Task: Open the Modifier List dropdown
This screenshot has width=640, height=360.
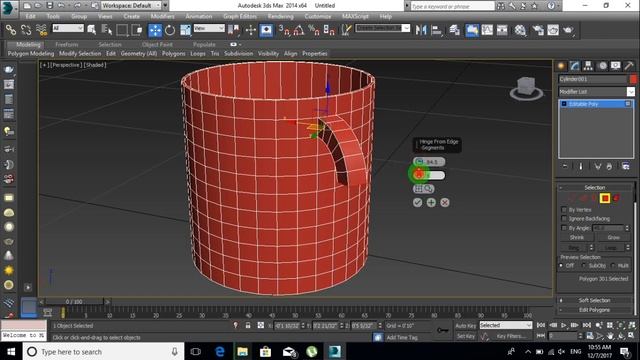Action: click(x=596, y=91)
